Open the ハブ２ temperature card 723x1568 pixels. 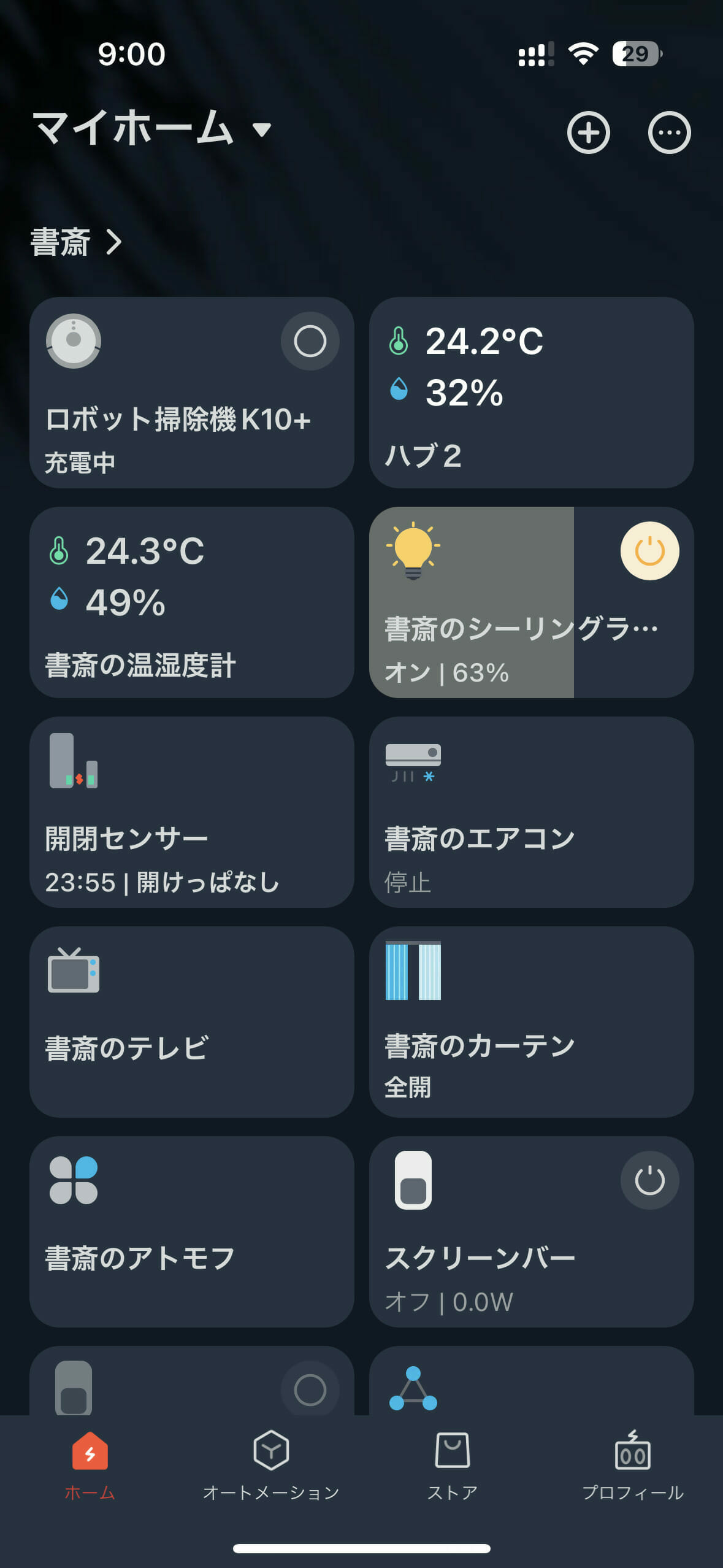tap(531, 393)
